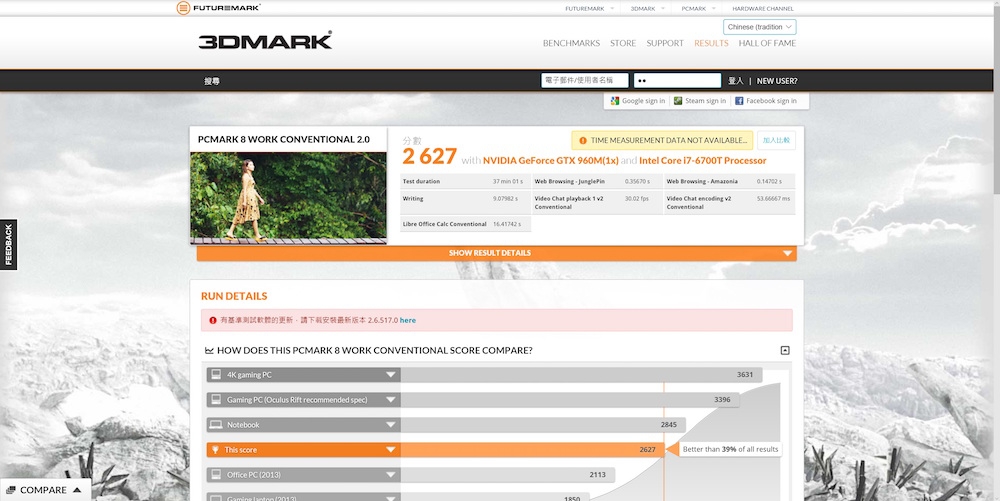The image size is (1000, 501).
Task: Collapse score comparison section with square icon
Action: tap(785, 351)
